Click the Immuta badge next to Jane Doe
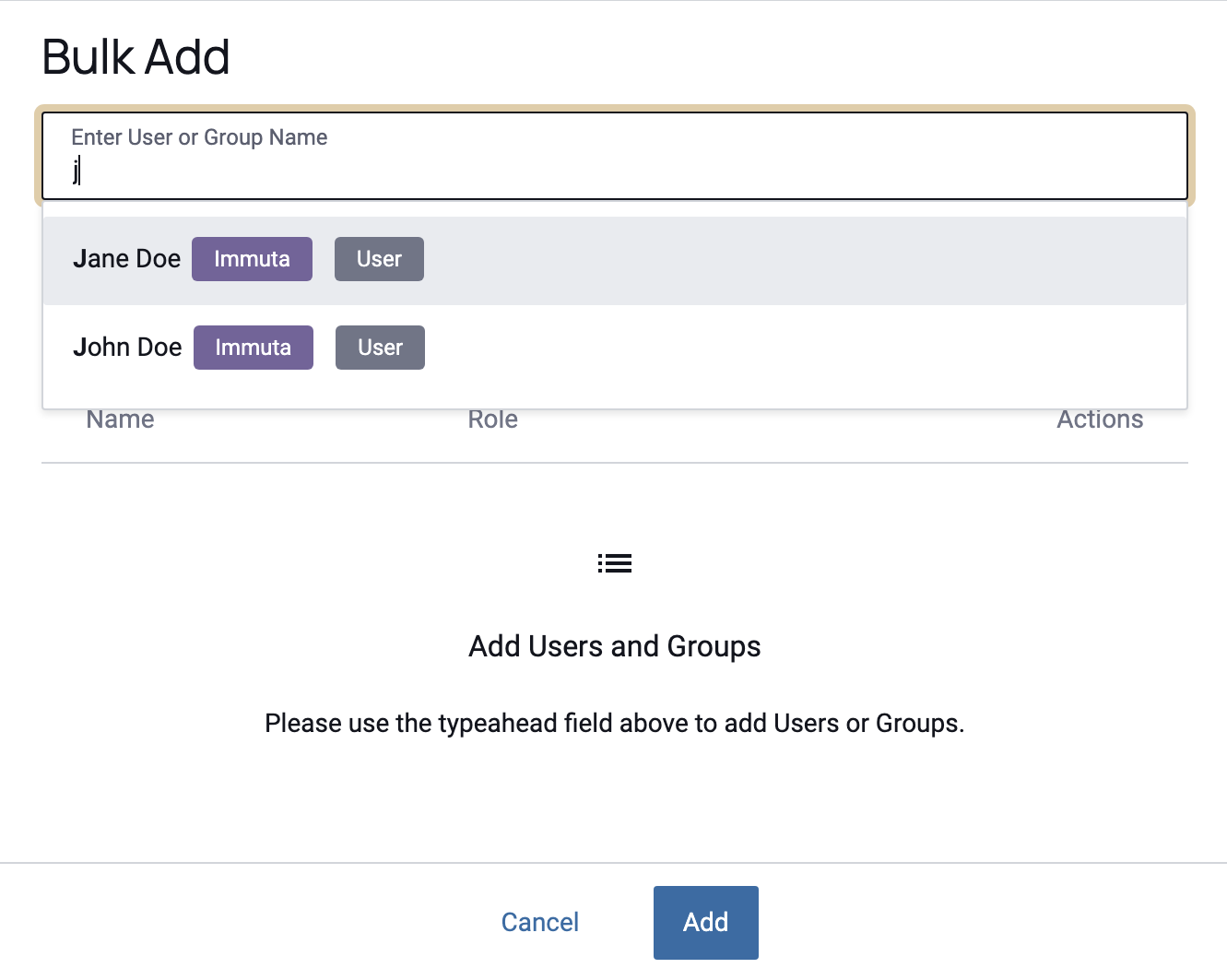This screenshot has width=1227, height=980. [252, 259]
